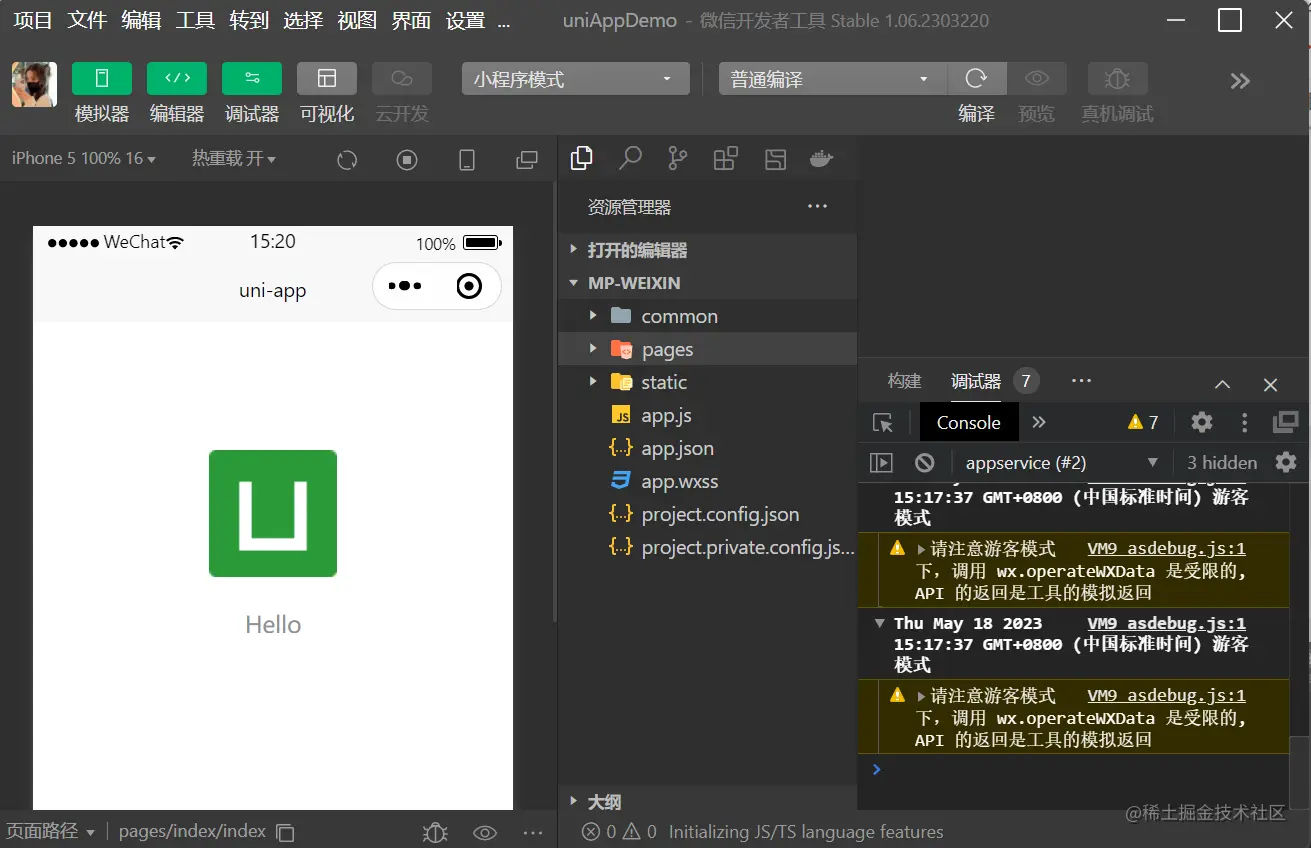Screen dimensions: 1311x848
Task: Open the project.private.config.json file
Action: 707,547
